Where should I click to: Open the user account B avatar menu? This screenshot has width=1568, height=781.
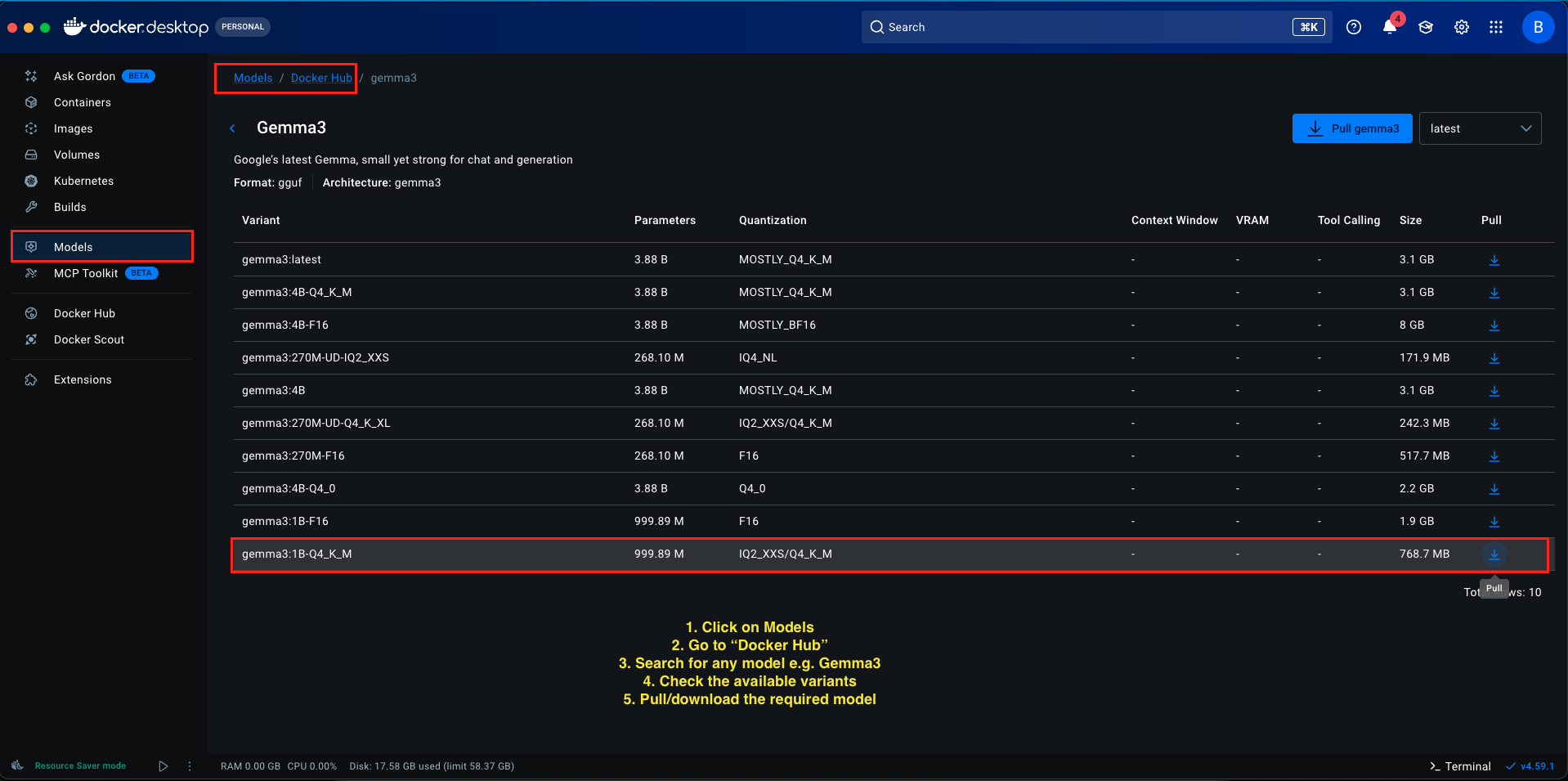pyautogui.click(x=1537, y=27)
